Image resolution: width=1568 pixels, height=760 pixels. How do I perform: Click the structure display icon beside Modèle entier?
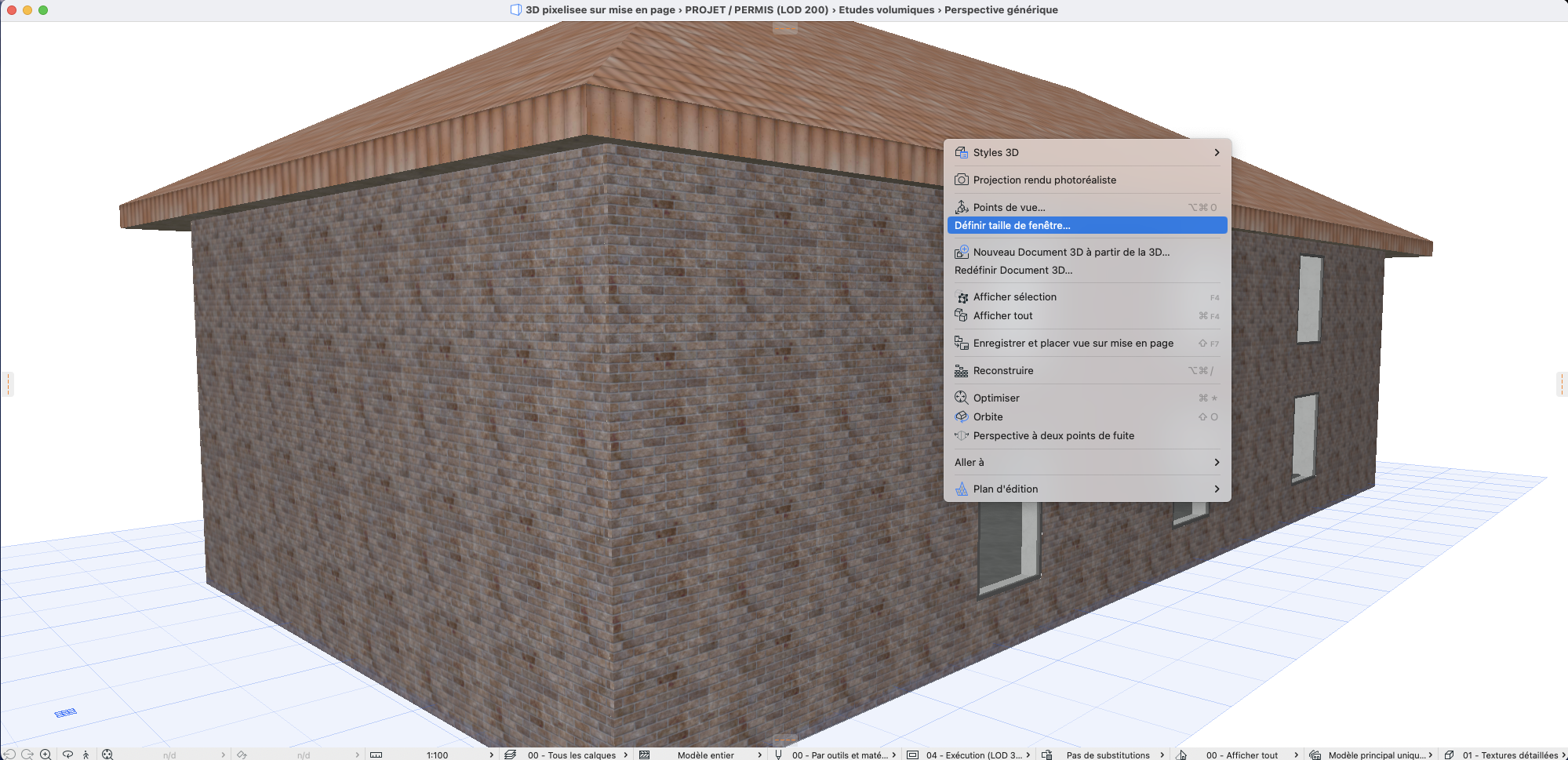(x=645, y=755)
